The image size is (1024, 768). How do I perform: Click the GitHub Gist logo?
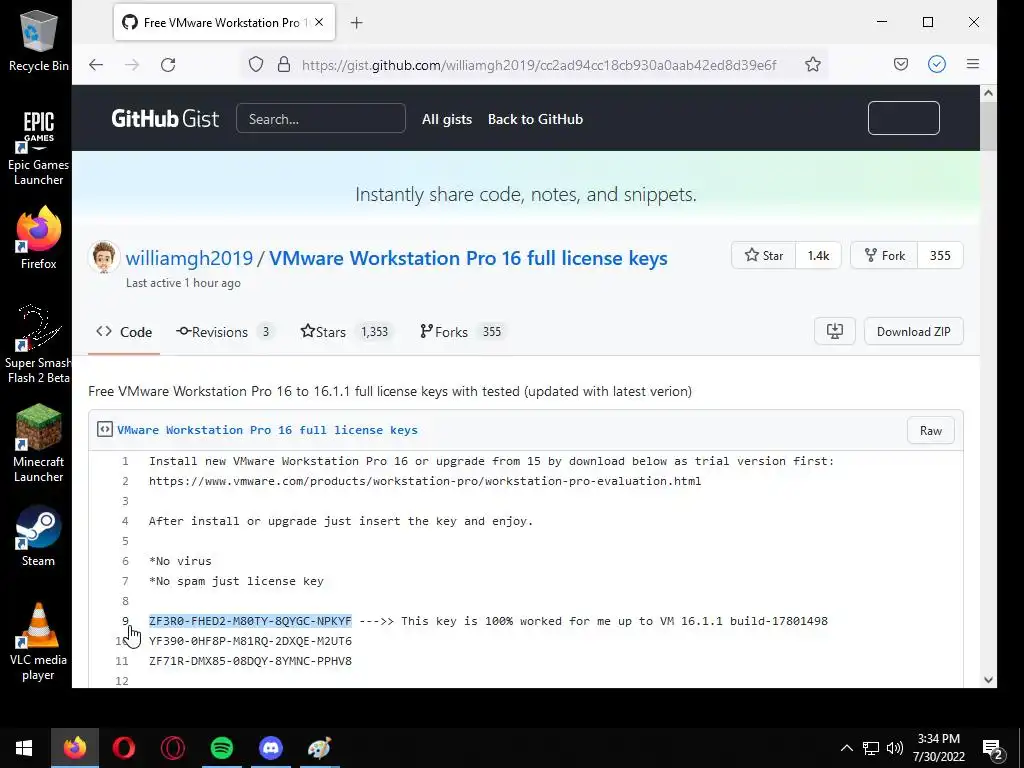[165, 118]
